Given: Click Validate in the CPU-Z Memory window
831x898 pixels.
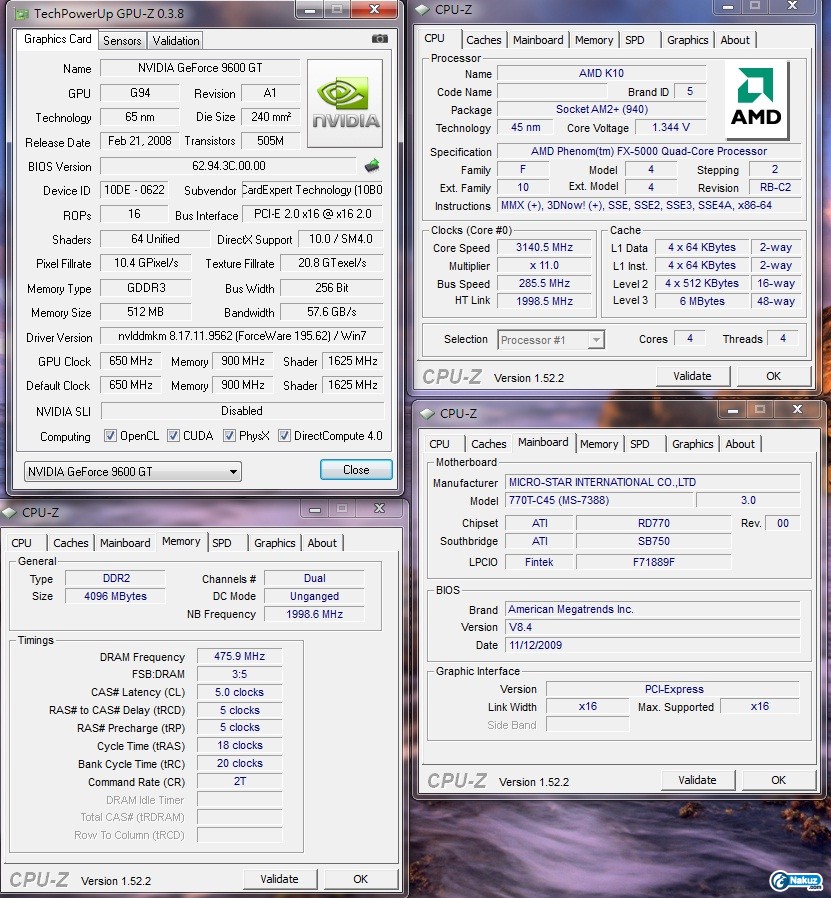Looking at the screenshot, I should (279, 879).
